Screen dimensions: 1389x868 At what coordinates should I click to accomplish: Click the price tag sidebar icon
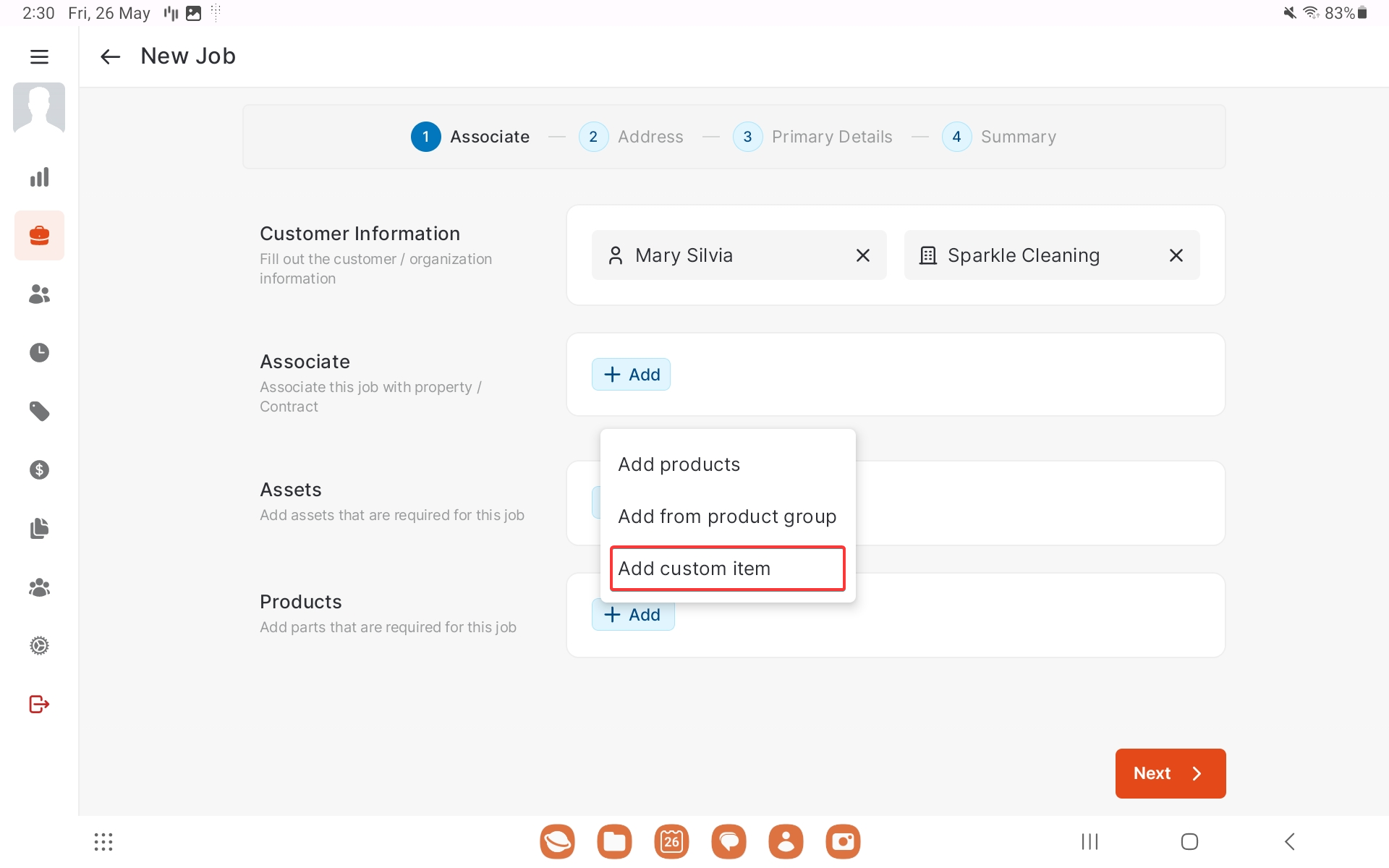(39, 411)
